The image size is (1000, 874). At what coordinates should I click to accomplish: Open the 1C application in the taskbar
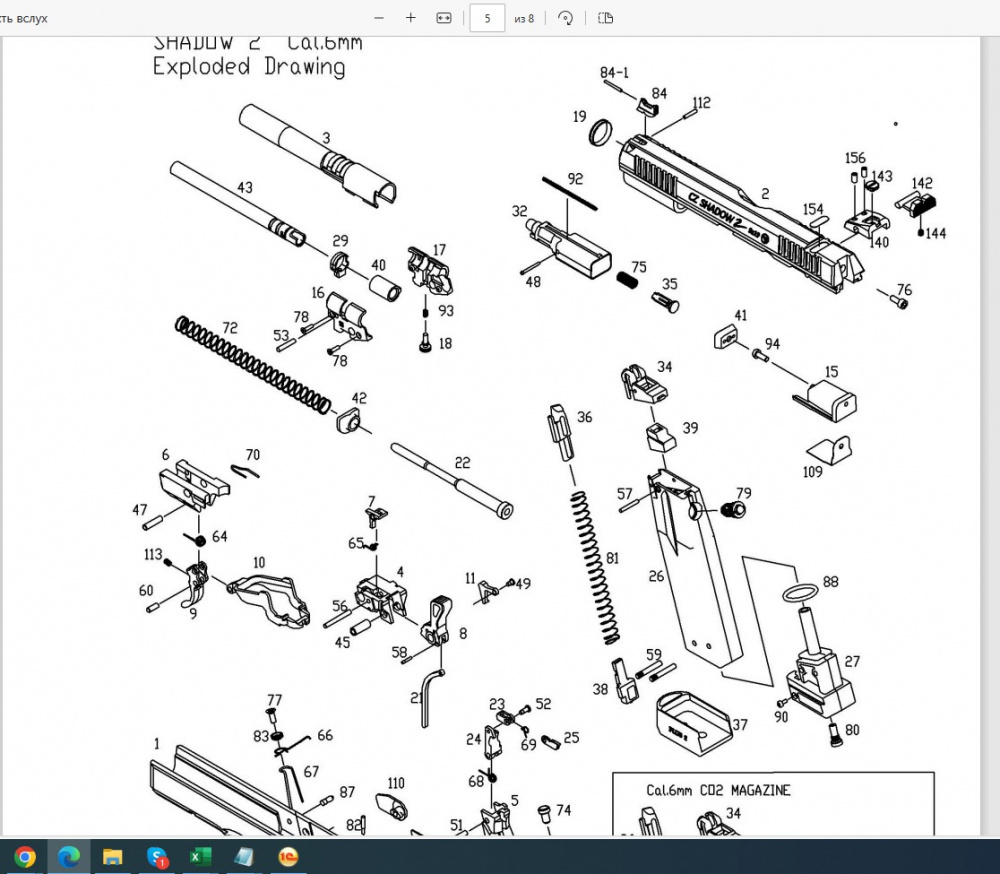point(288,856)
